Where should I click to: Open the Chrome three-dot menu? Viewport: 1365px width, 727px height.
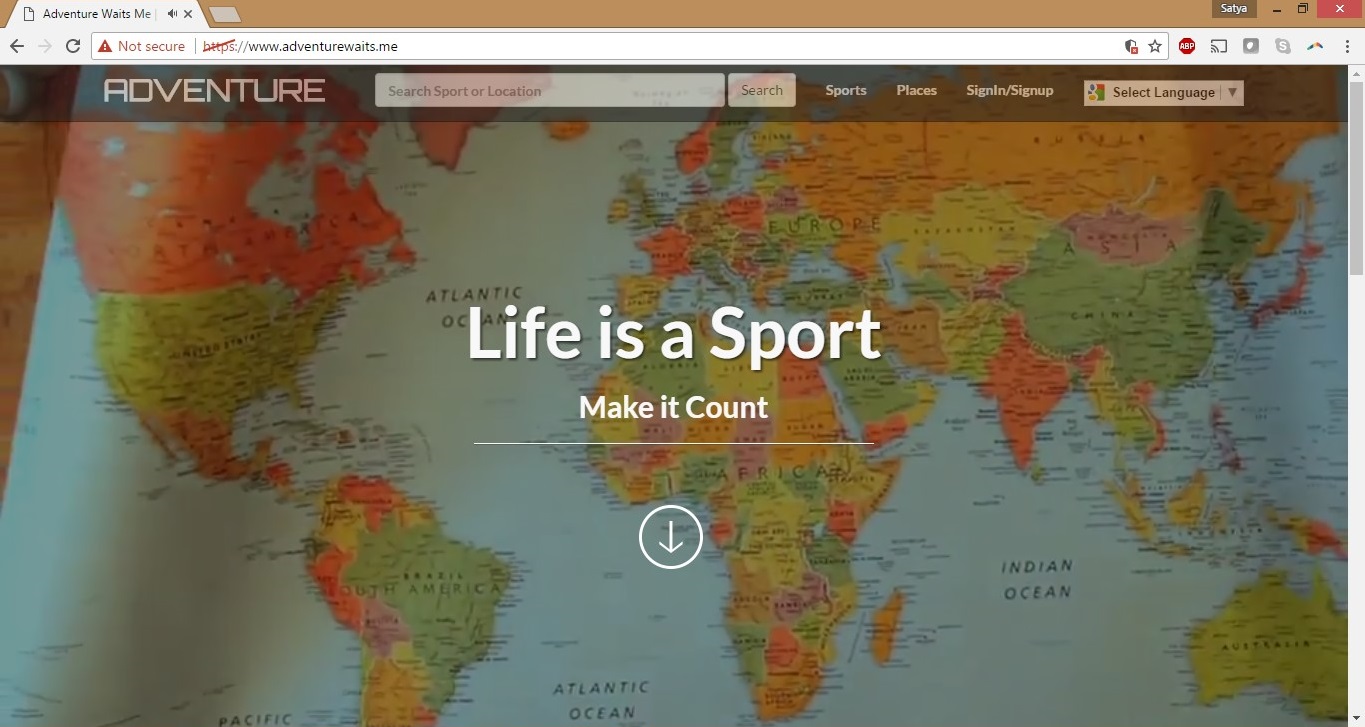coord(1347,46)
